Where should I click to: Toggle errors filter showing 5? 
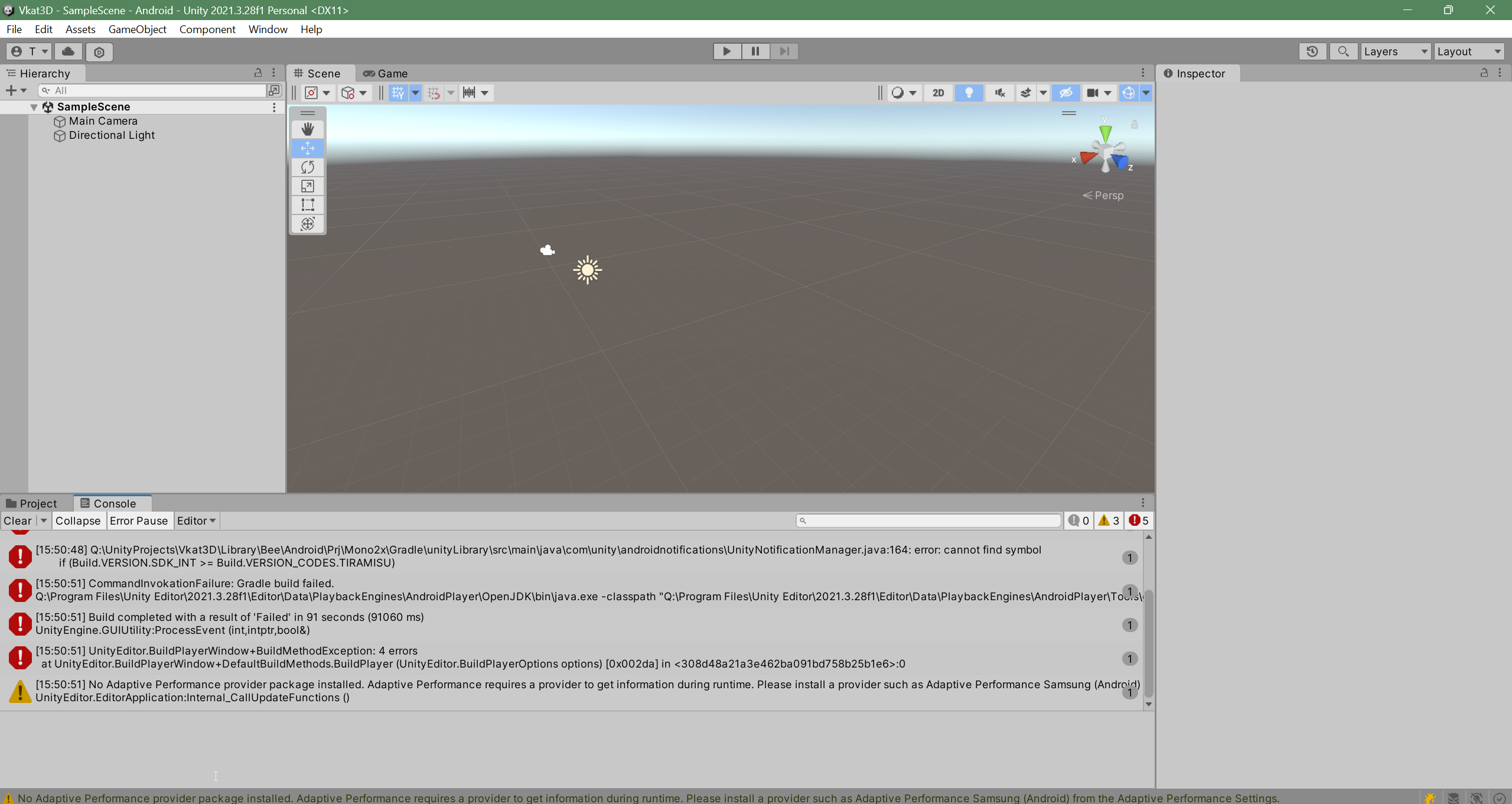pos(1139,520)
